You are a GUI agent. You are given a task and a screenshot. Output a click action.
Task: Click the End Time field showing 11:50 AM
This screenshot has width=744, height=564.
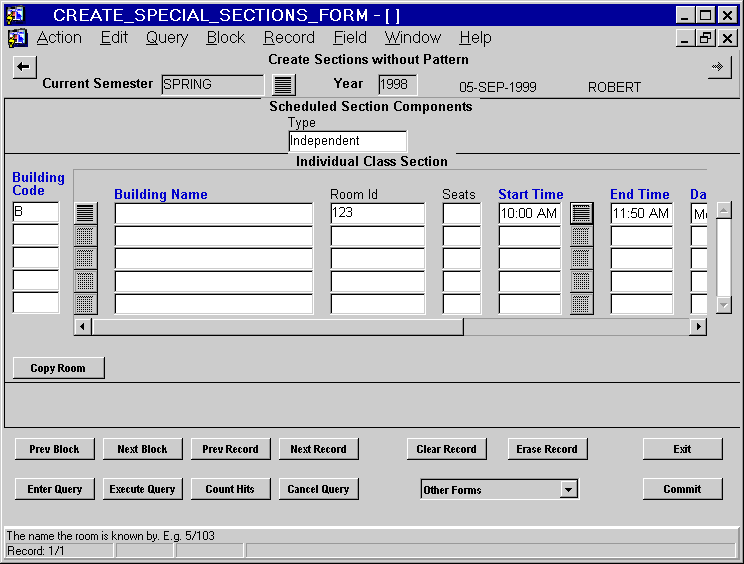click(x=642, y=213)
